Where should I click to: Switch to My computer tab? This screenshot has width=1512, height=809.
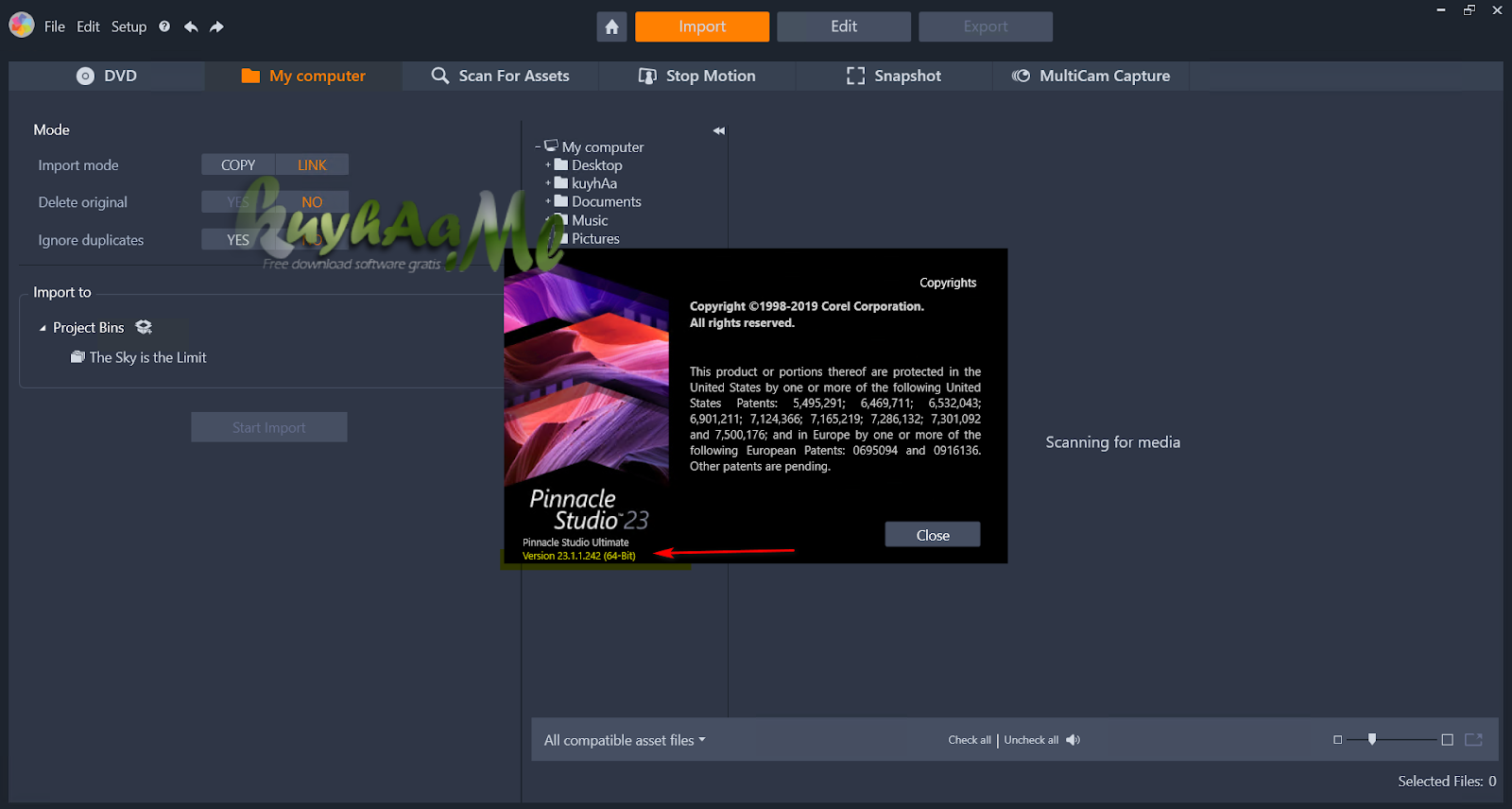(303, 76)
